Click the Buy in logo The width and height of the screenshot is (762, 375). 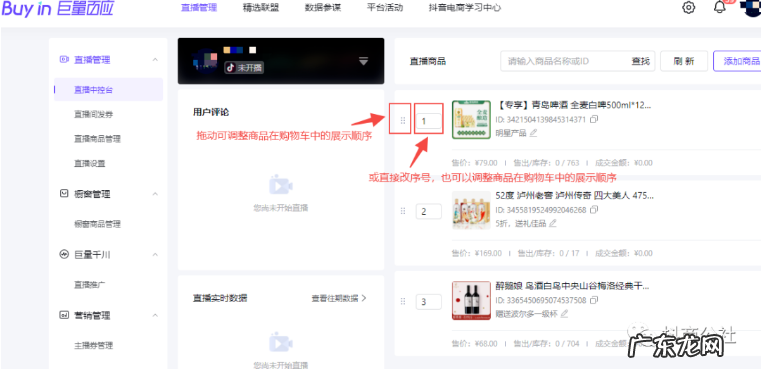tap(57, 8)
